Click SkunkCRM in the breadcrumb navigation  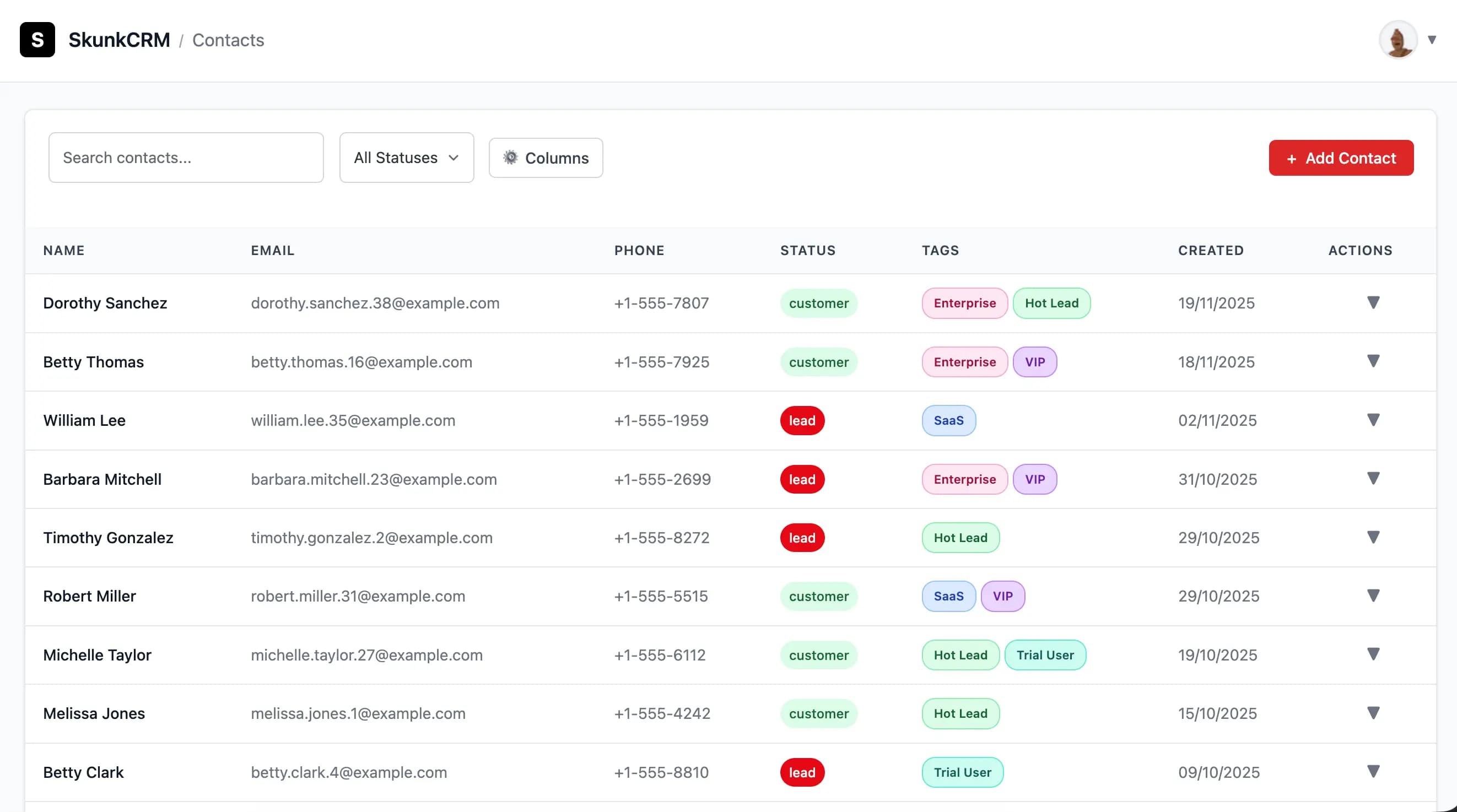pyautogui.click(x=120, y=40)
